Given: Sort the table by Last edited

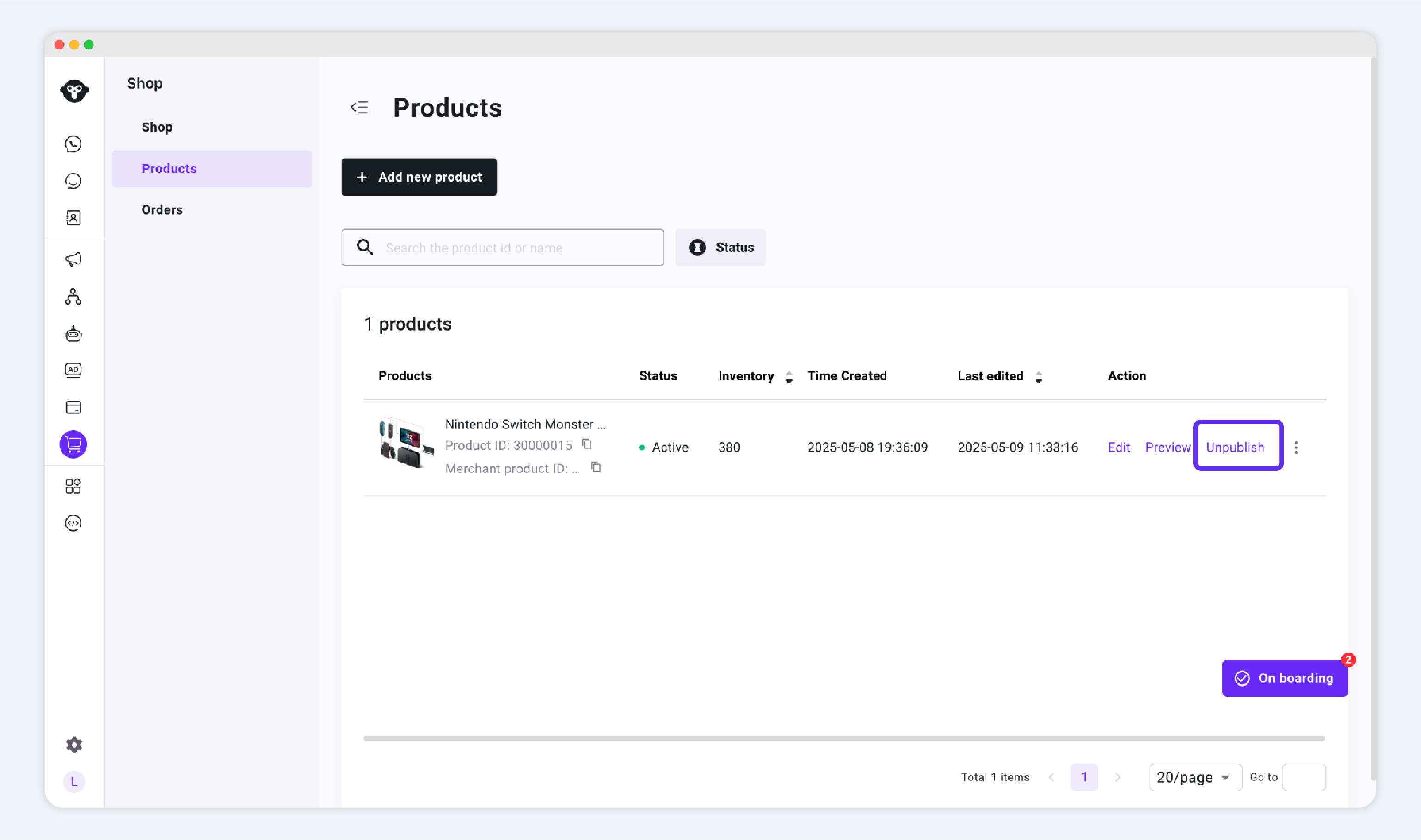Looking at the screenshot, I should (x=1038, y=376).
